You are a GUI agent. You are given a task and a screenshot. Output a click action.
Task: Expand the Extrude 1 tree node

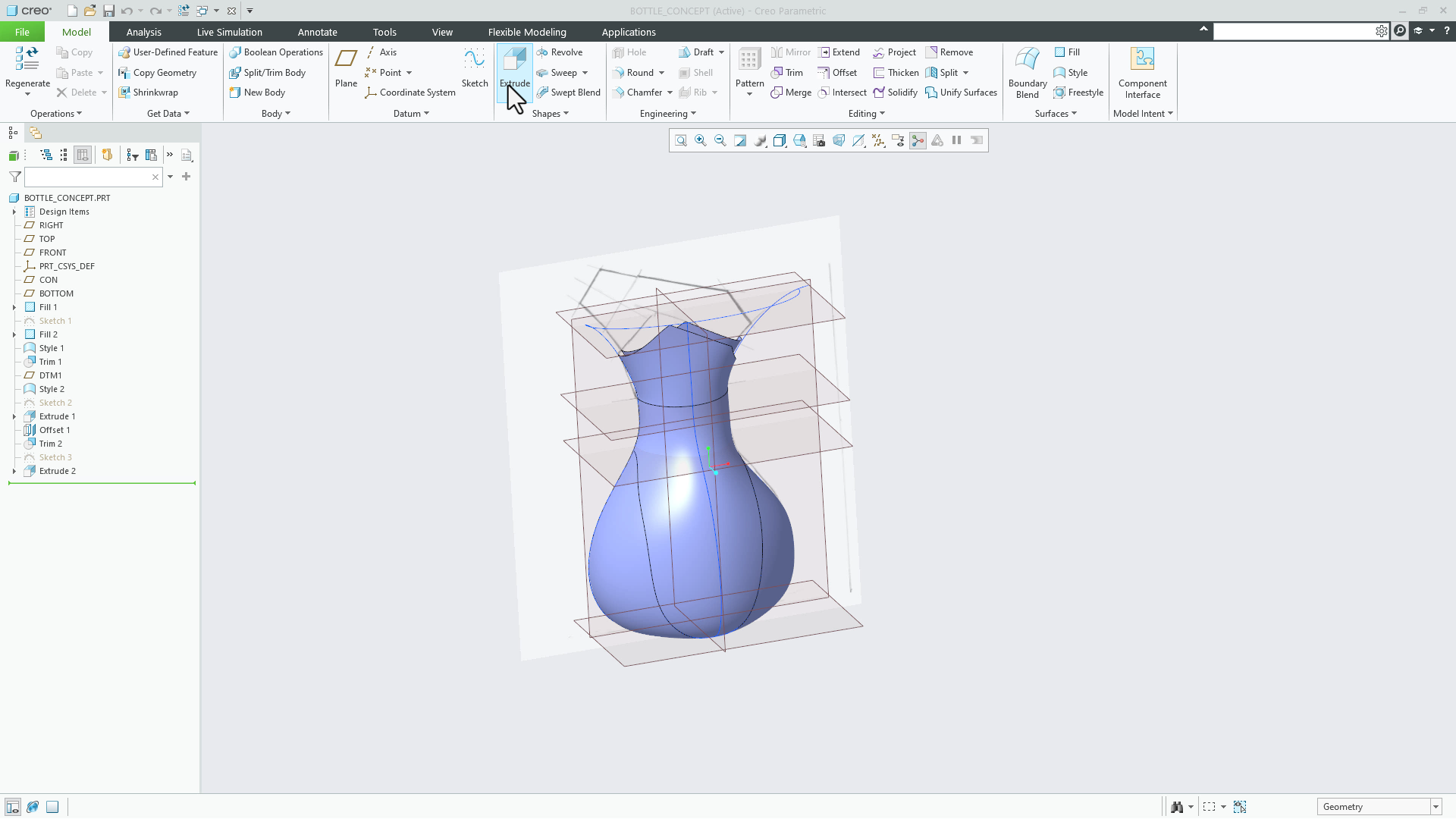click(14, 416)
